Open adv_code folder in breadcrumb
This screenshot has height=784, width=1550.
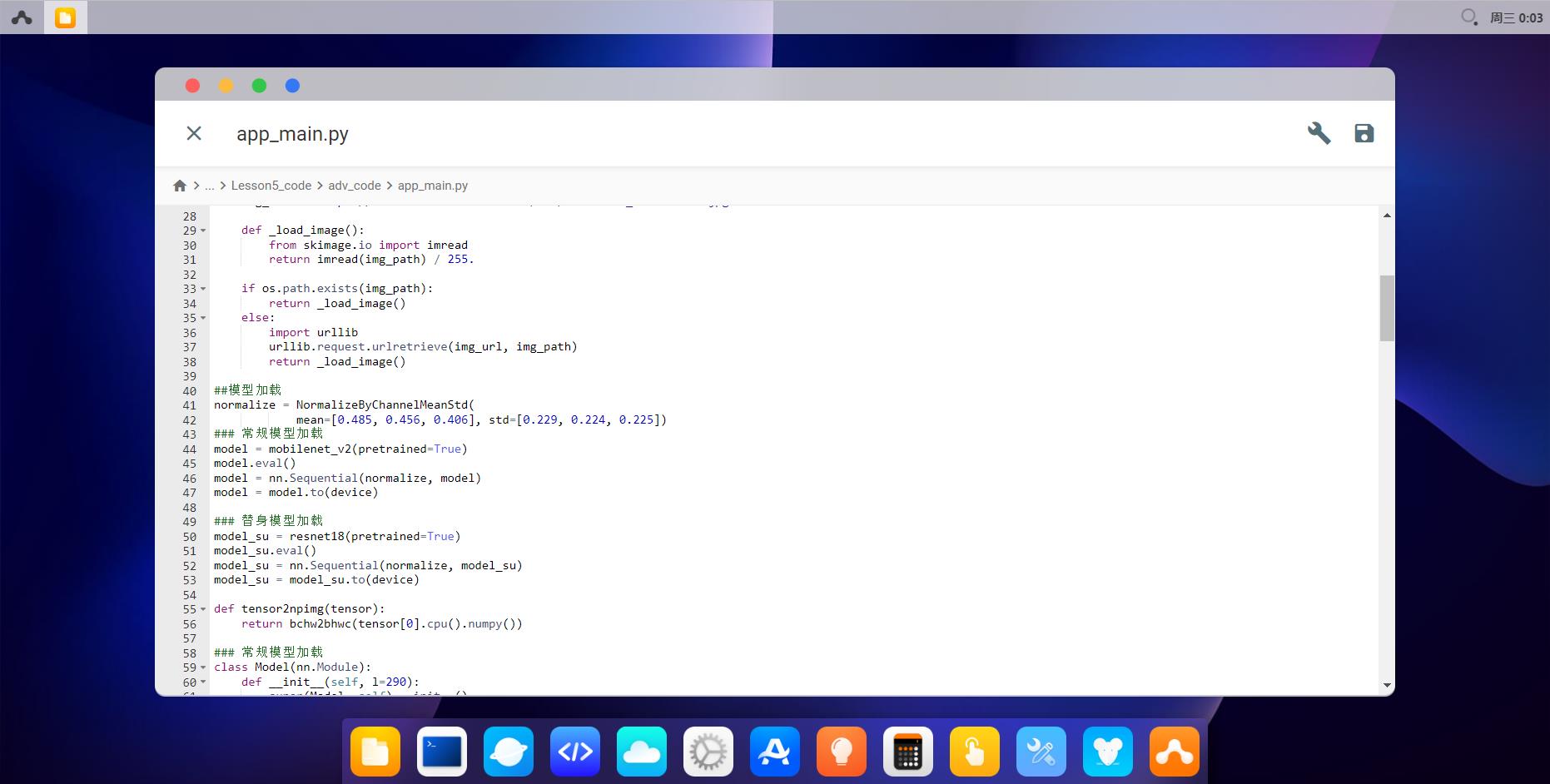(355, 186)
